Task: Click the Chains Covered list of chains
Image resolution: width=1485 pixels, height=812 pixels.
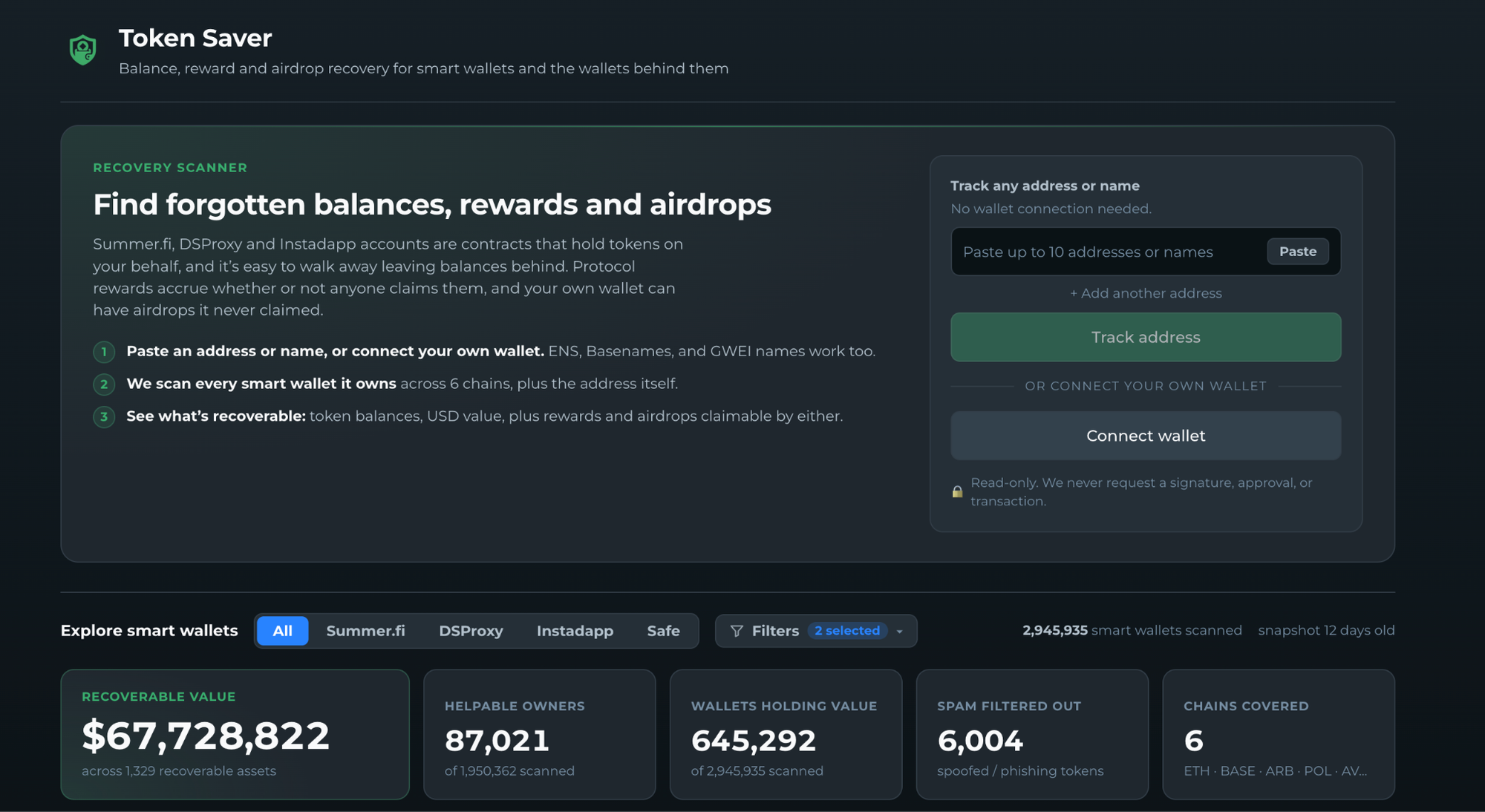Action: [x=1276, y=770]
